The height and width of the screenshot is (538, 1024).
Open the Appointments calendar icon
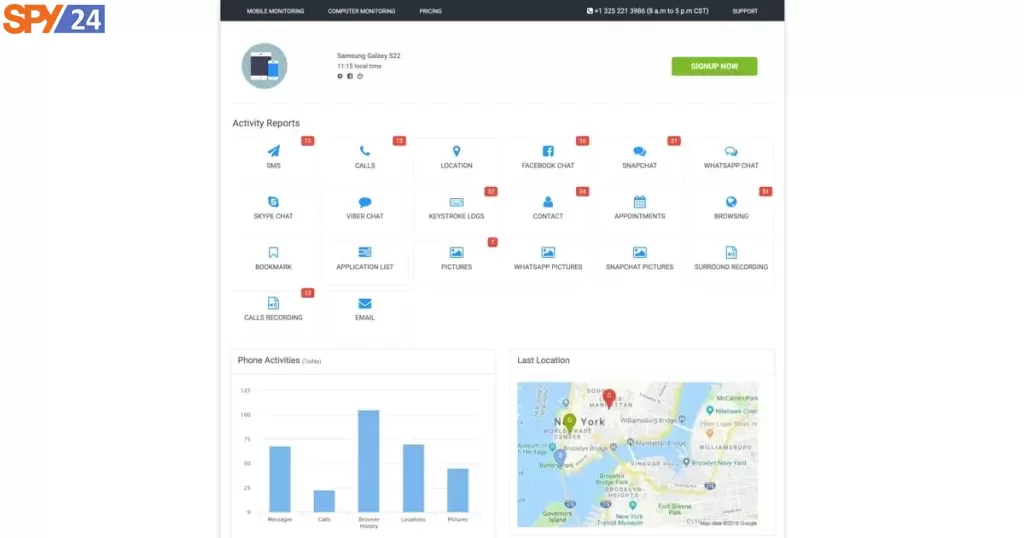click(639, 202)
